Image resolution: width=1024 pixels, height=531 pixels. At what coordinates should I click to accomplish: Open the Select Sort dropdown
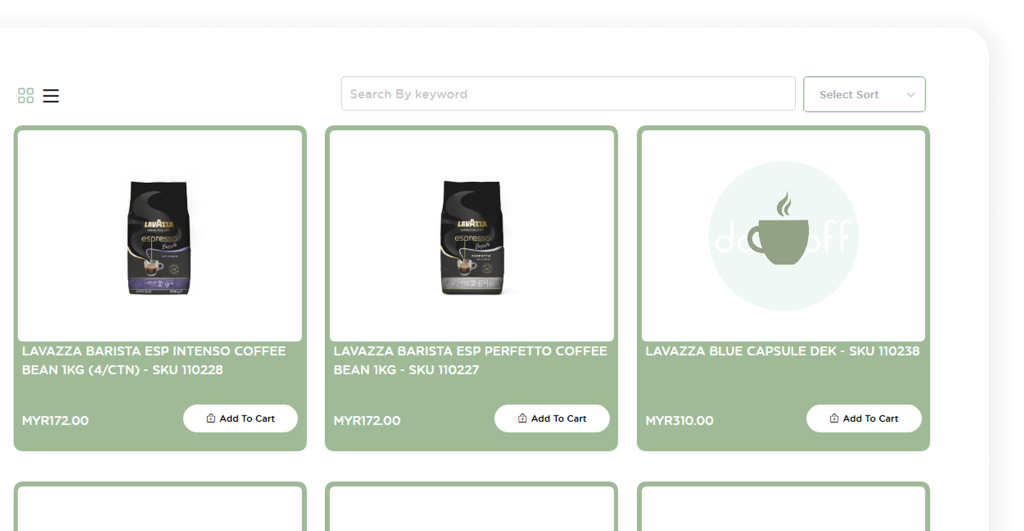(864, 94)
